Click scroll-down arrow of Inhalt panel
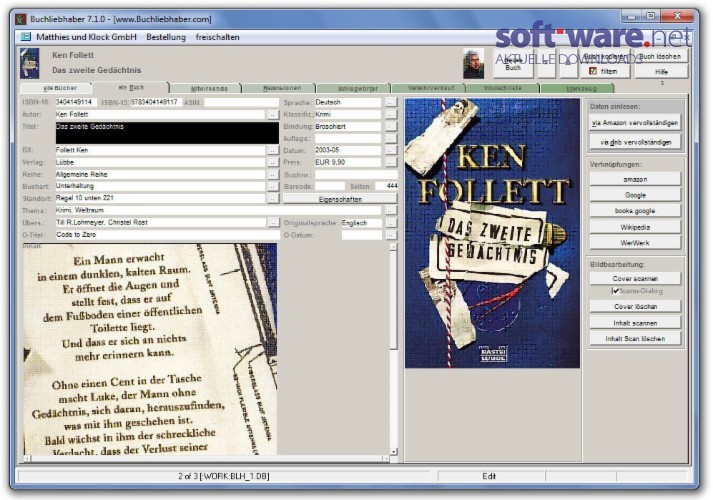Viewport: 713px width, 500px height. point(393,452)
